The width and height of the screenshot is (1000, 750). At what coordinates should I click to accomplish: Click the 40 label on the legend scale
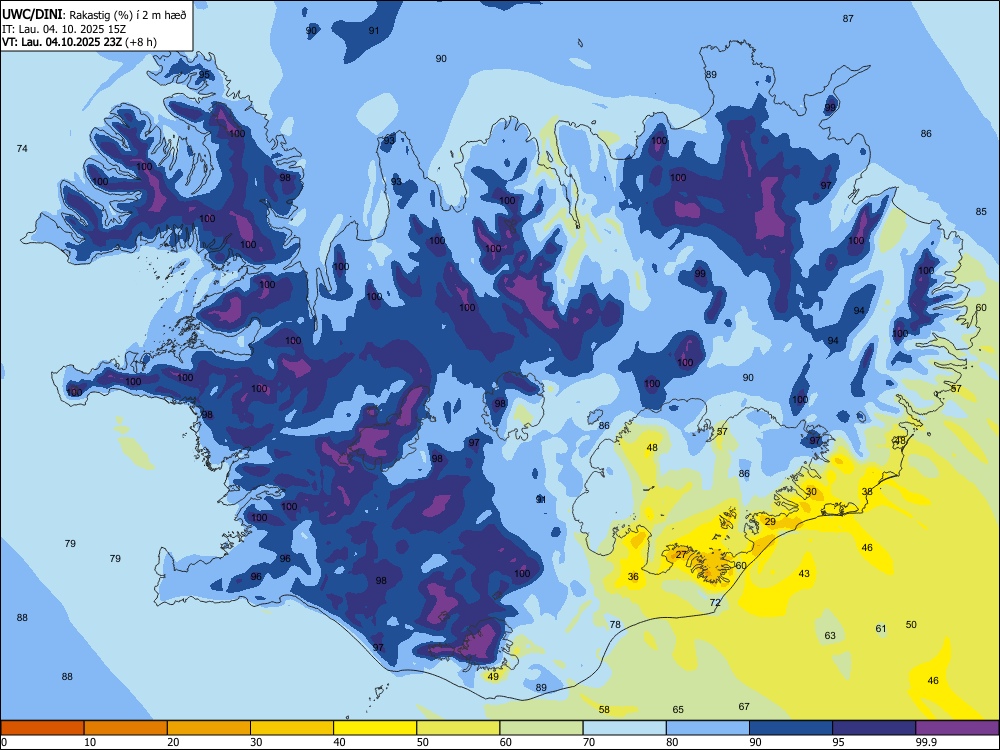click(x=339, y=742)
